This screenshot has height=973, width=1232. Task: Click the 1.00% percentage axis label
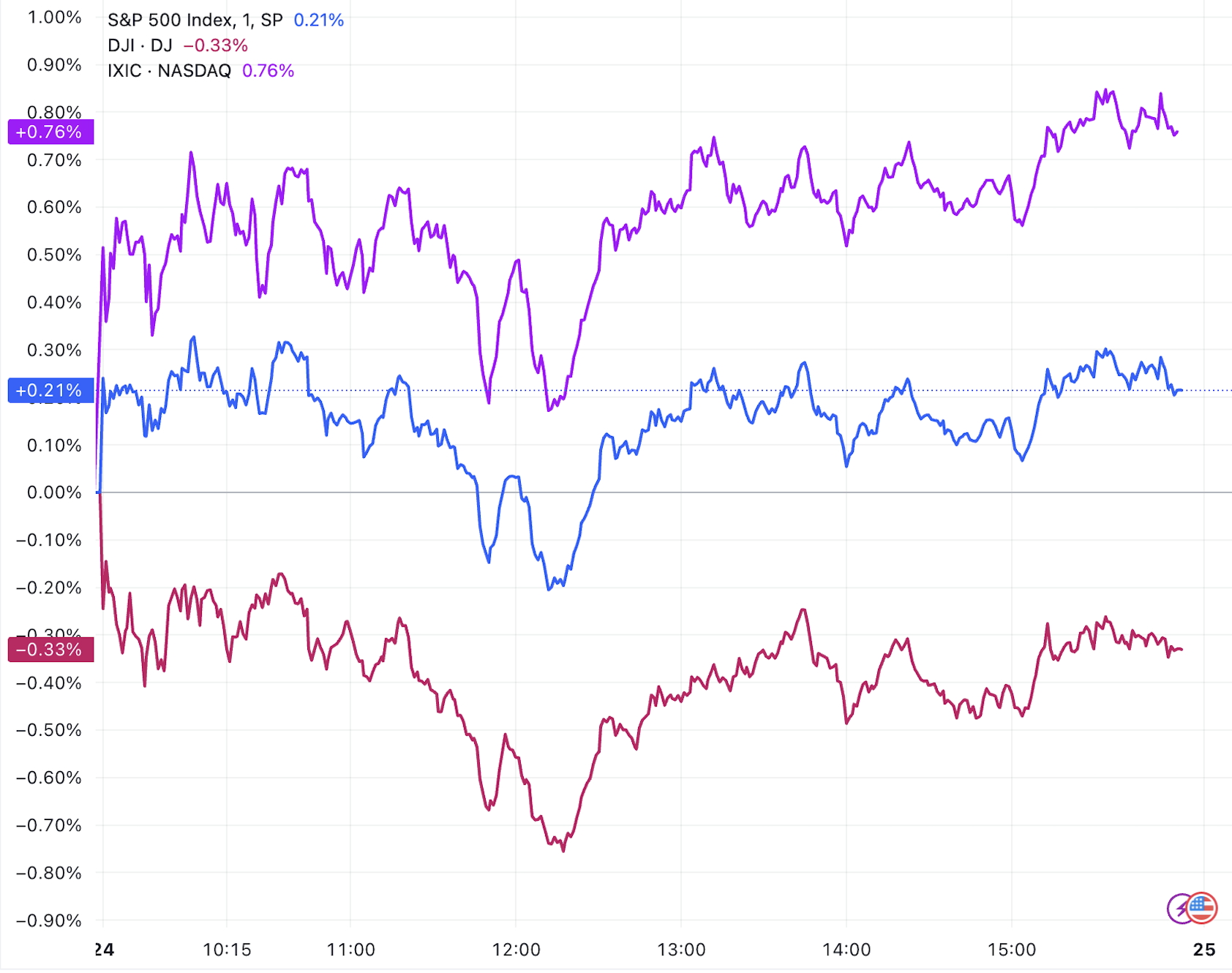[x=54, y=18]
